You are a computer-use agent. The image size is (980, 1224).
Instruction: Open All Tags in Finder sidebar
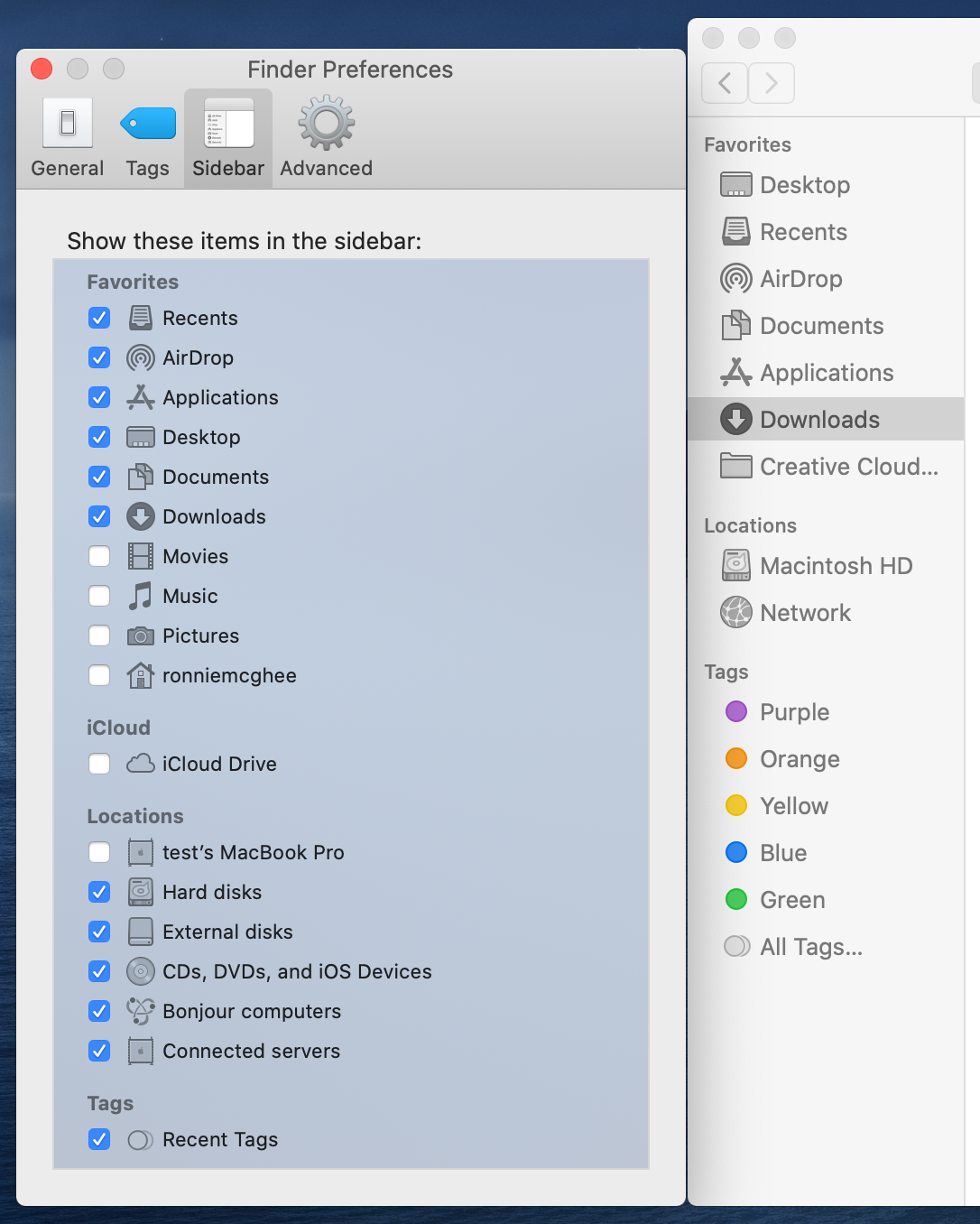pos(826,947)
